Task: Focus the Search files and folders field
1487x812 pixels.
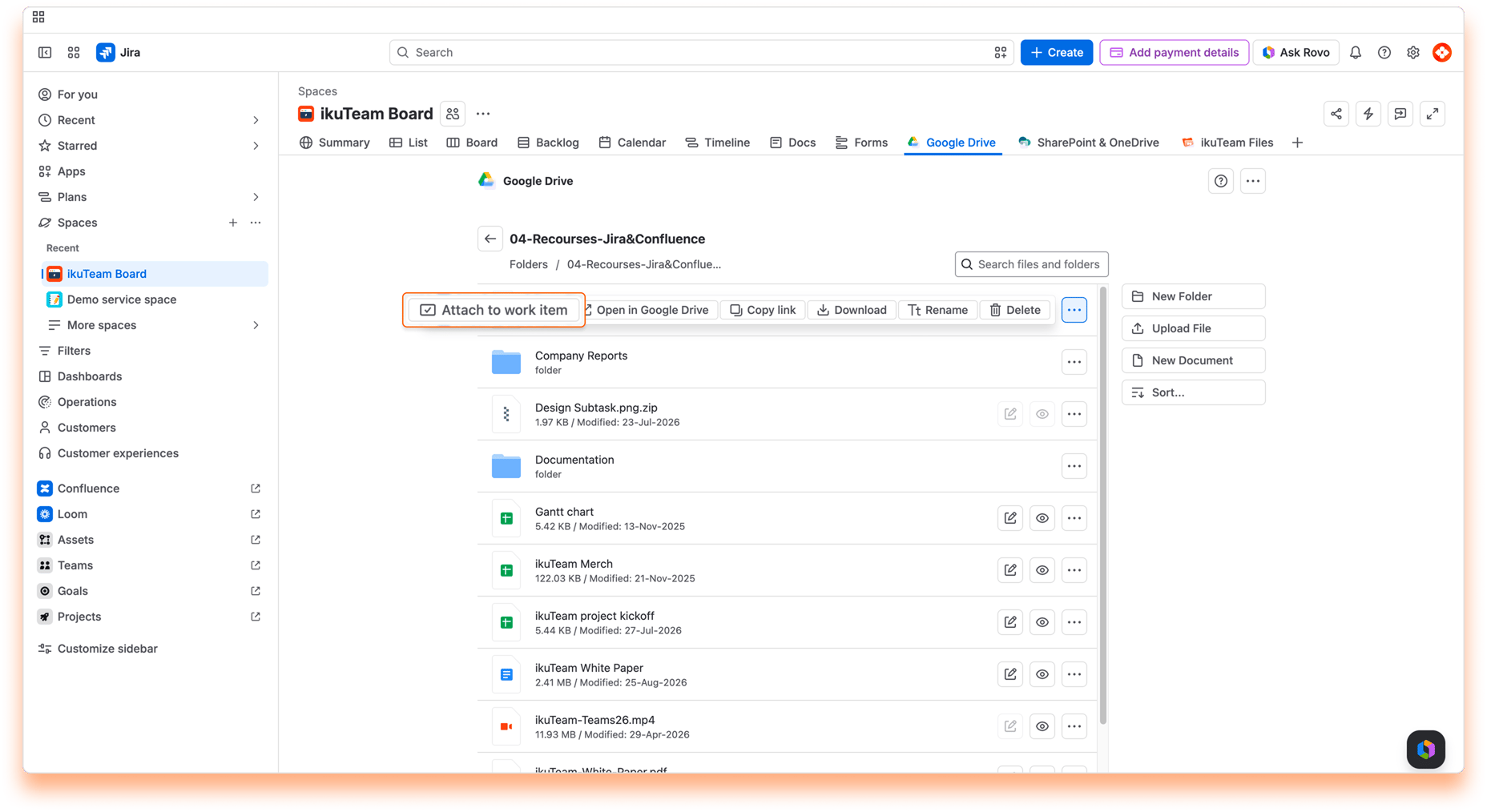Action: click(1031, 264)
